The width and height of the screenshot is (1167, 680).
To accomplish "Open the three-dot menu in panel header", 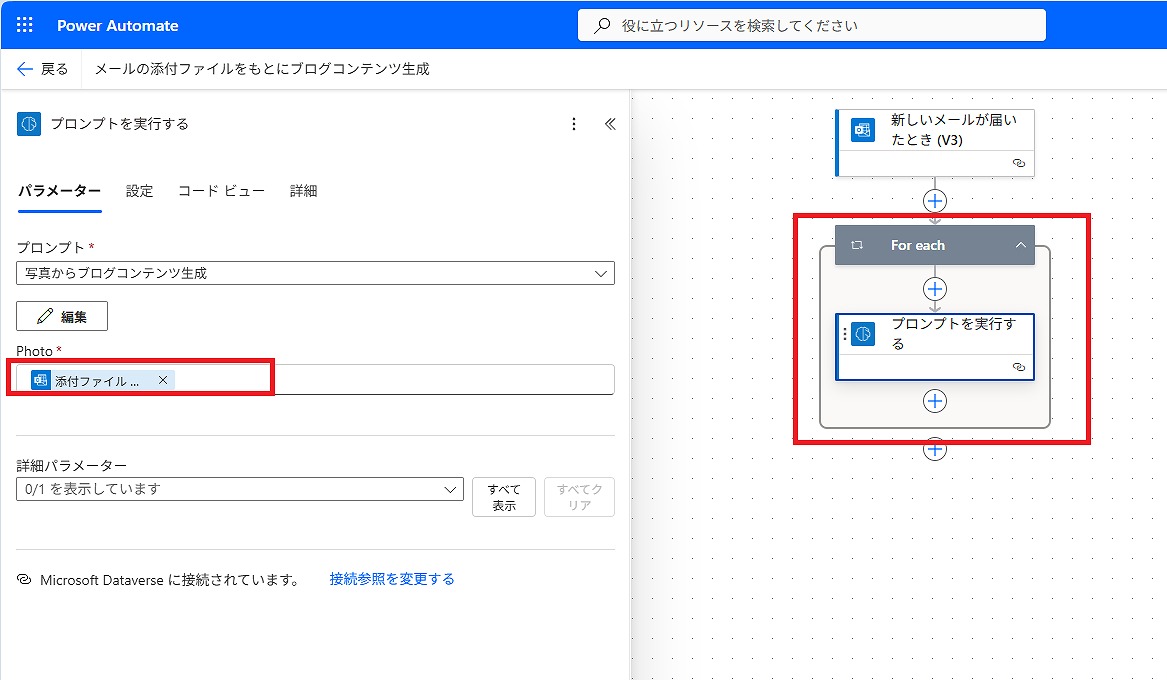I will pos(574,124).
